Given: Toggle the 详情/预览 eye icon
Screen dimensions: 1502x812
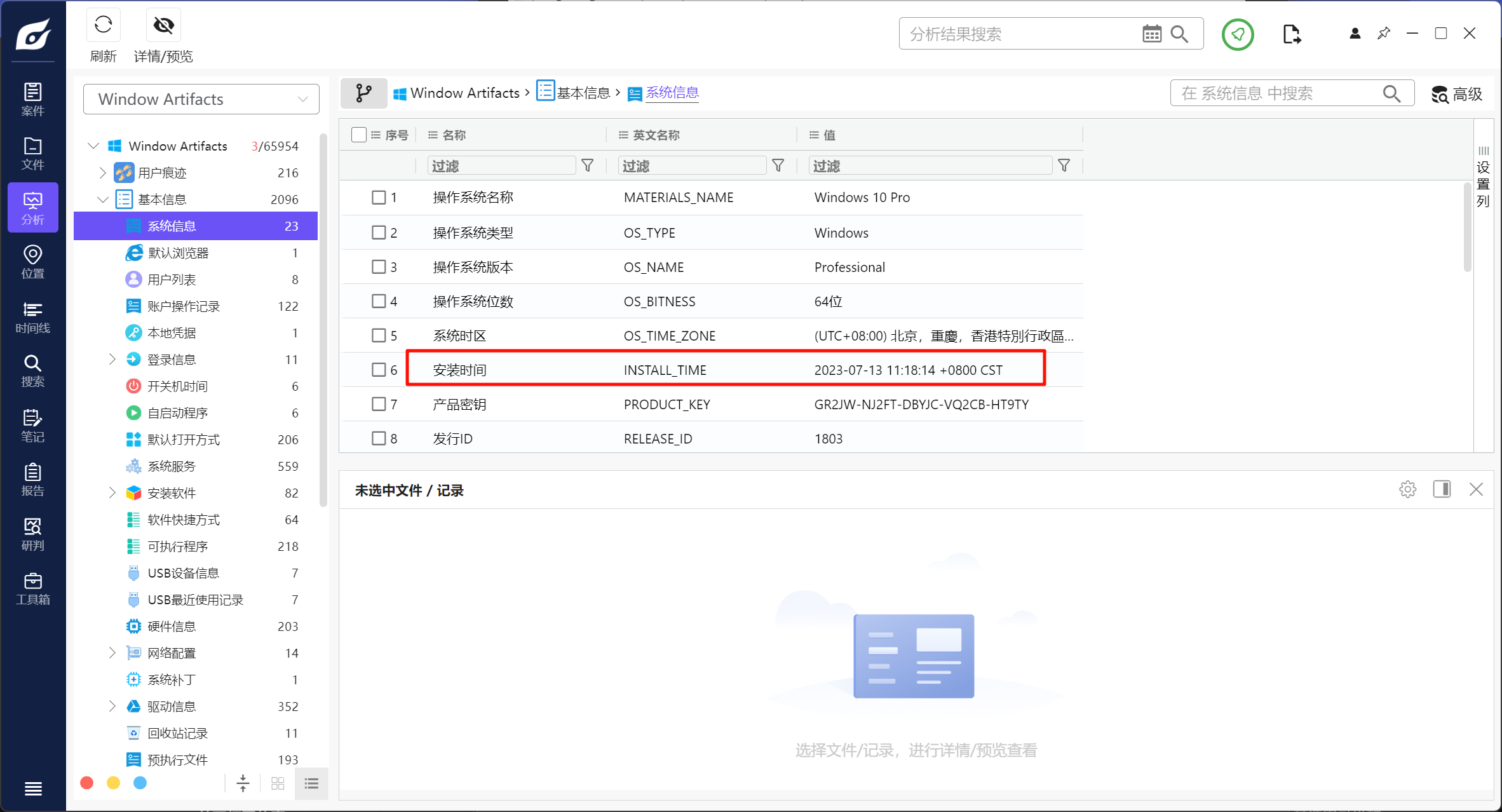Looking at the screenshot, I should pos(163,25).
